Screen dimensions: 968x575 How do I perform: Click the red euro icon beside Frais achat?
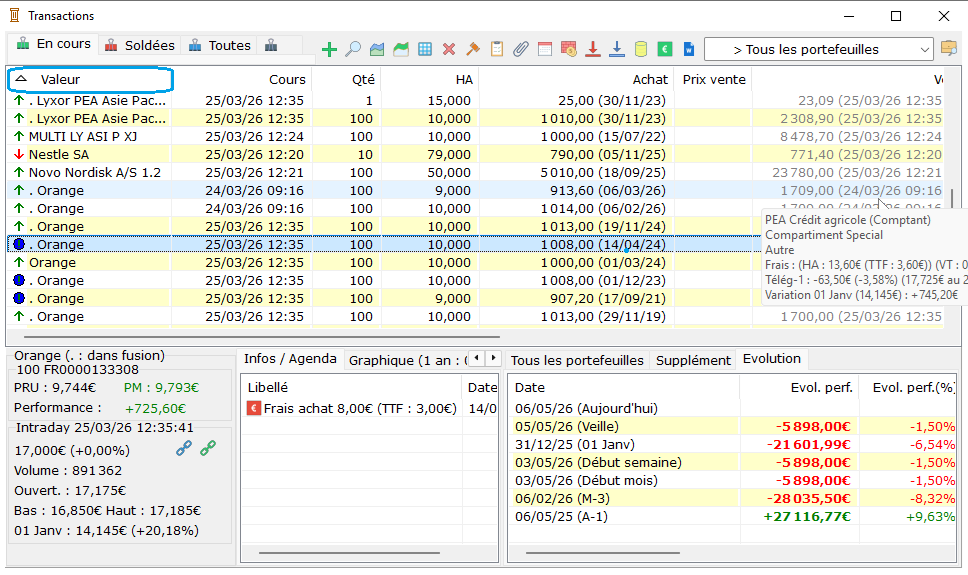(253, 408)
